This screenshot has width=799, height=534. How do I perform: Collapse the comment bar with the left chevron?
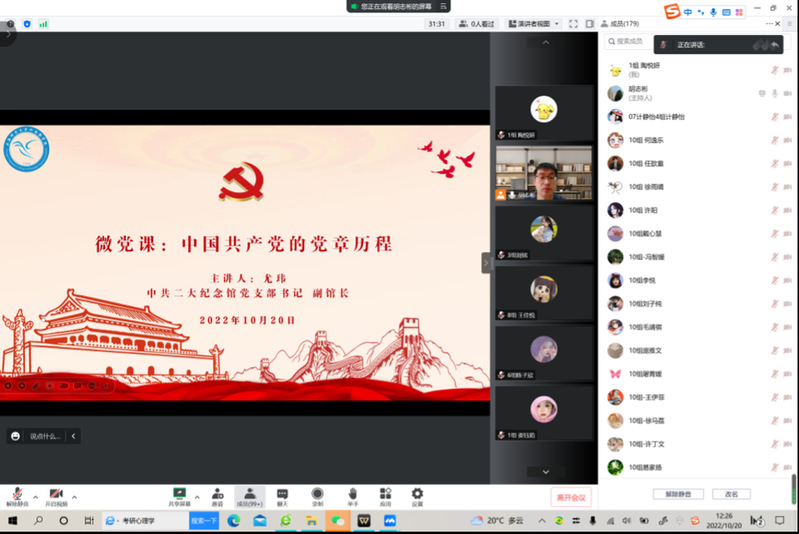point(73,436)
